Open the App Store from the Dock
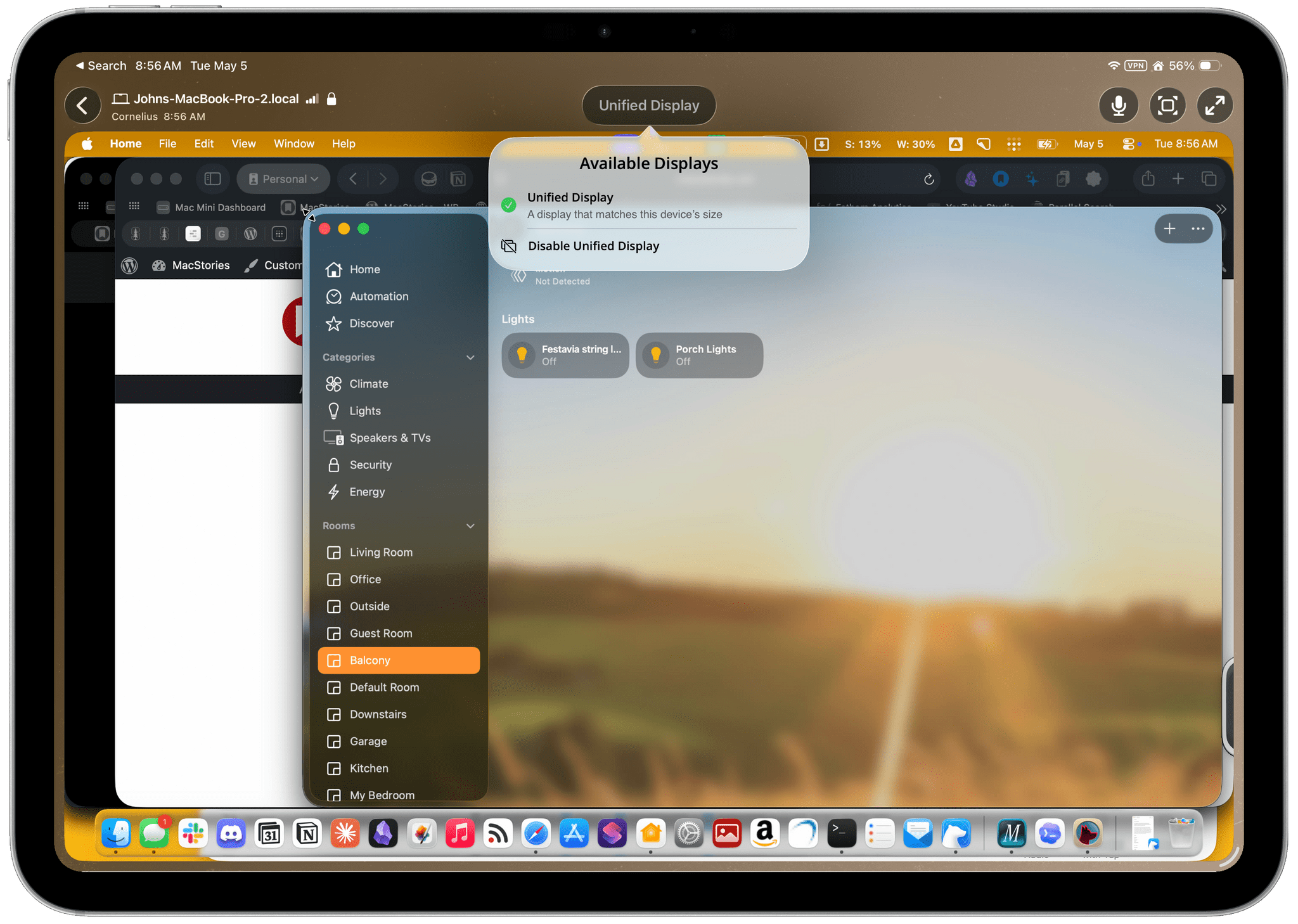The width and height of the screenshot is (1298, 924). click(x=574, y=833)
